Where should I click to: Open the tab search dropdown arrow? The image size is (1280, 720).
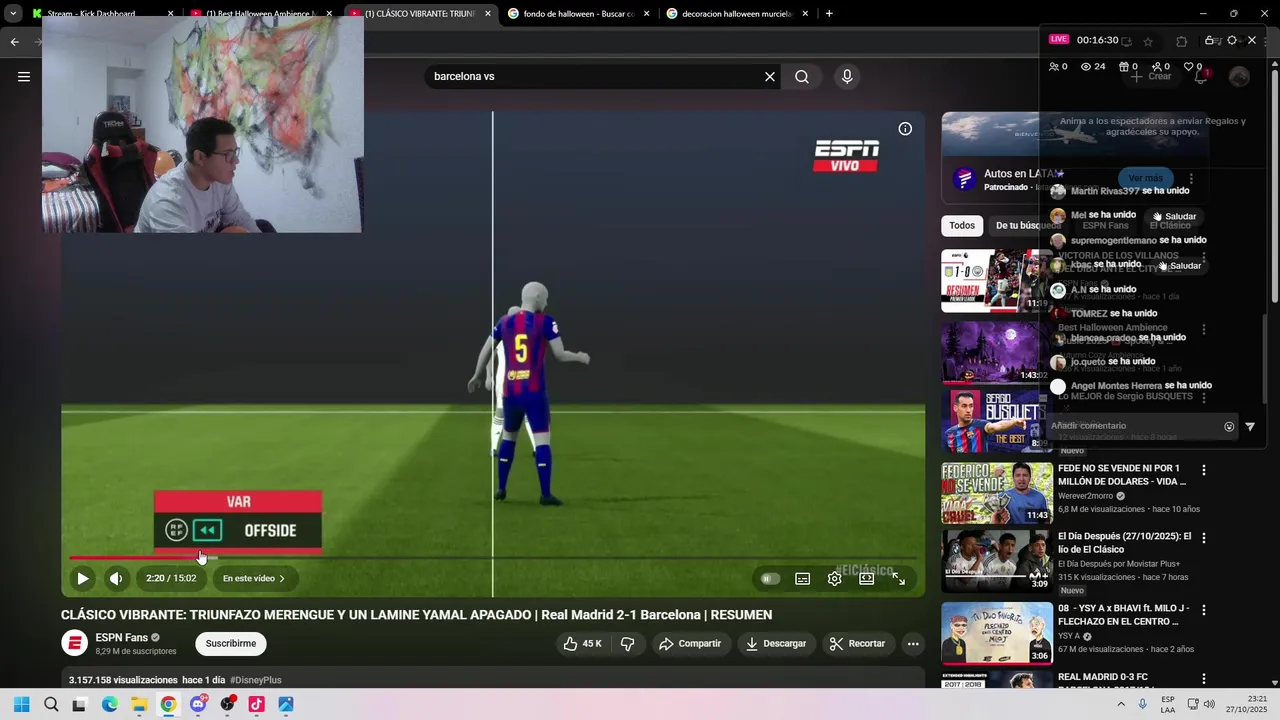(12, 14)
